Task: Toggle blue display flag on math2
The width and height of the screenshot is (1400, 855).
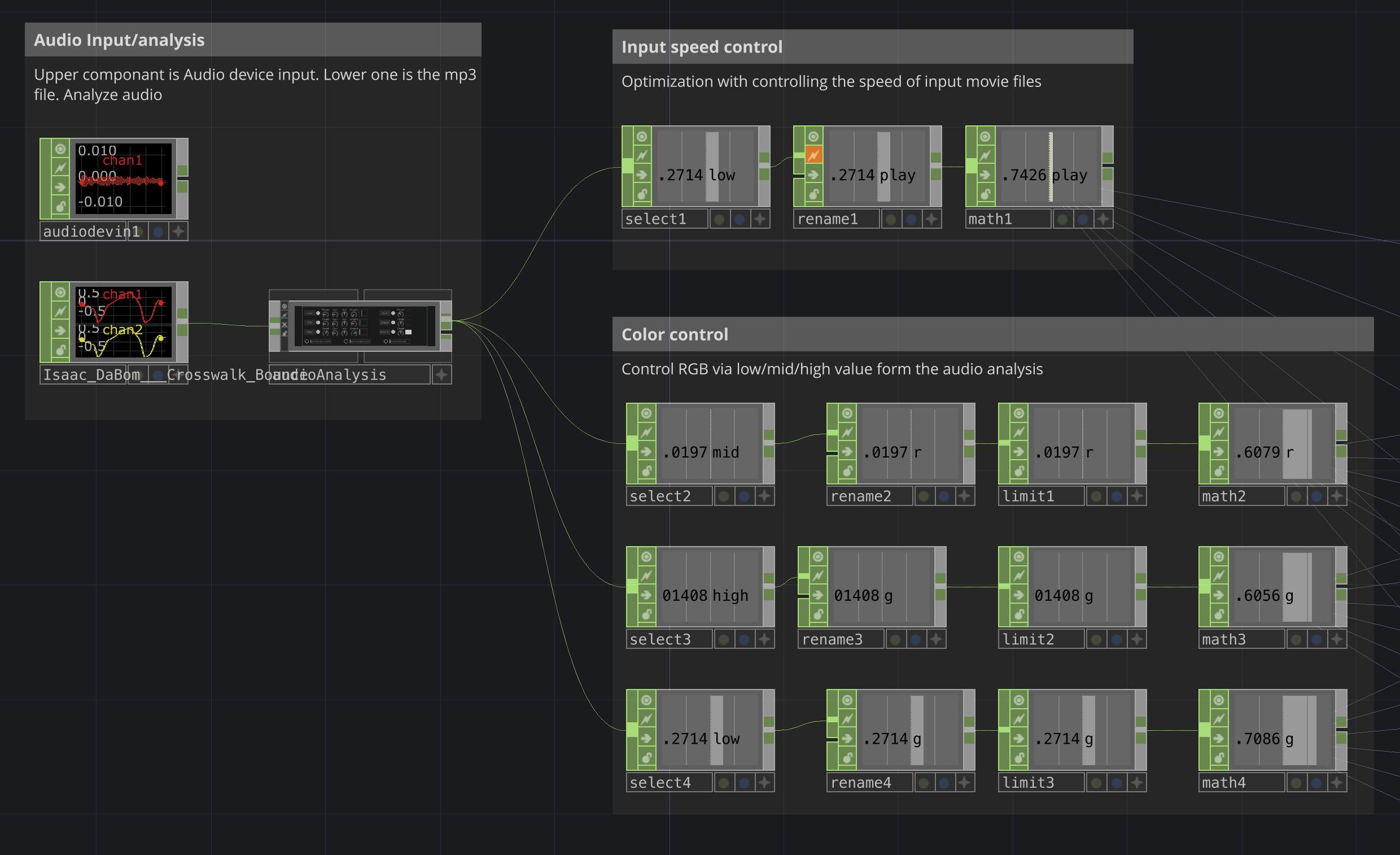Action: point(1316,496)
